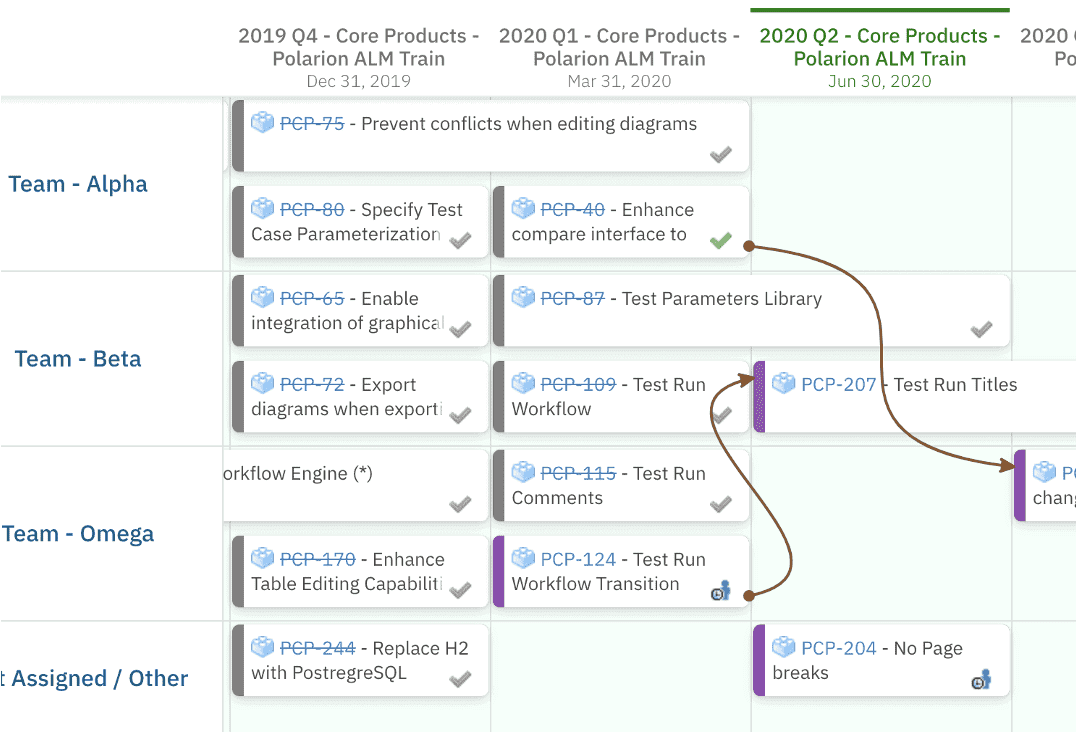Image resolution: width=1076 pixels, height=732 pixels.
Task: Click the feature icon beside PCP-87
Action: point(523,297)
